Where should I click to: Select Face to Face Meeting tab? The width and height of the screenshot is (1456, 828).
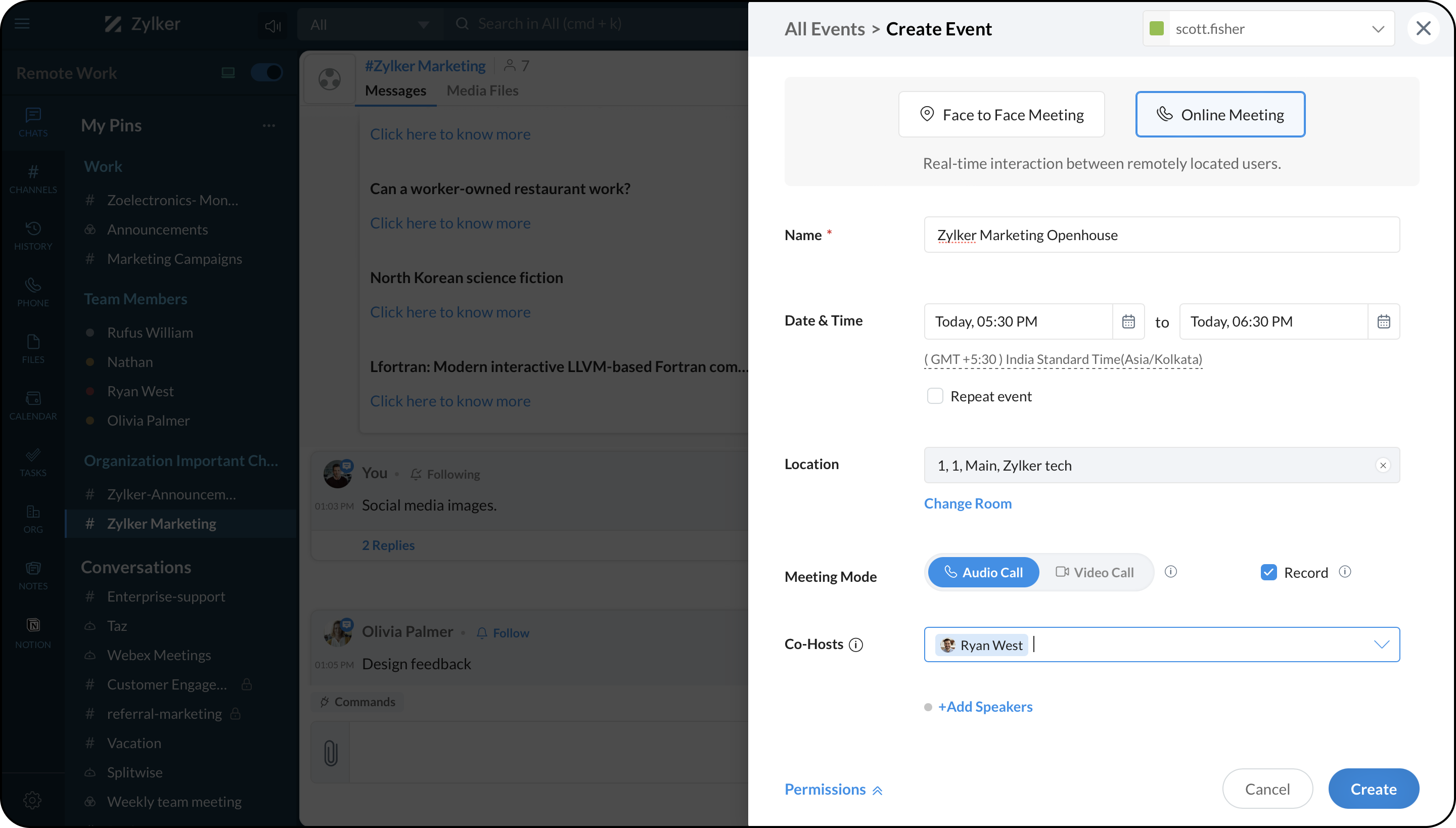coord(1001,114)
